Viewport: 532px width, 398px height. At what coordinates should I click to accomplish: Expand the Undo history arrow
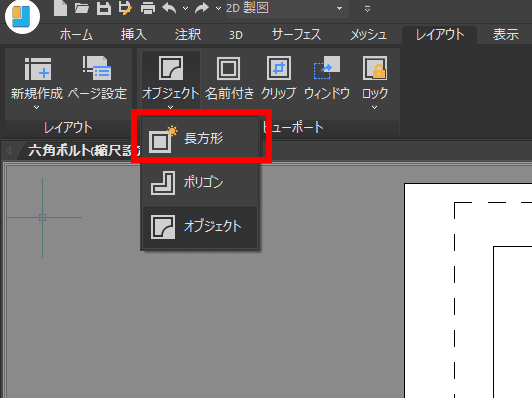tap(185, 8)
